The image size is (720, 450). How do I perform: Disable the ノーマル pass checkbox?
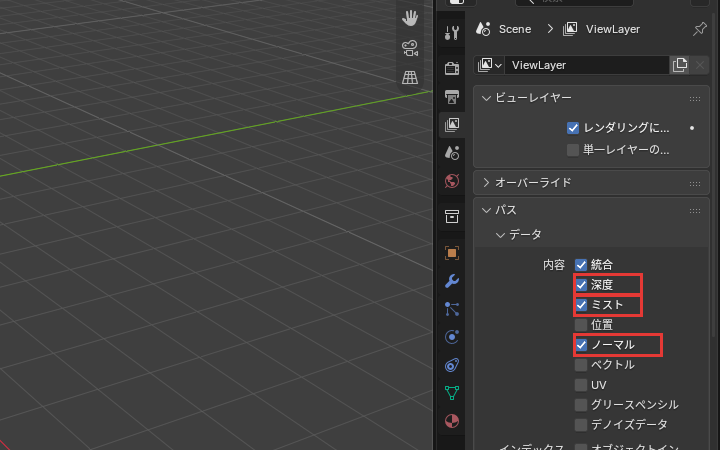(581, 345)
